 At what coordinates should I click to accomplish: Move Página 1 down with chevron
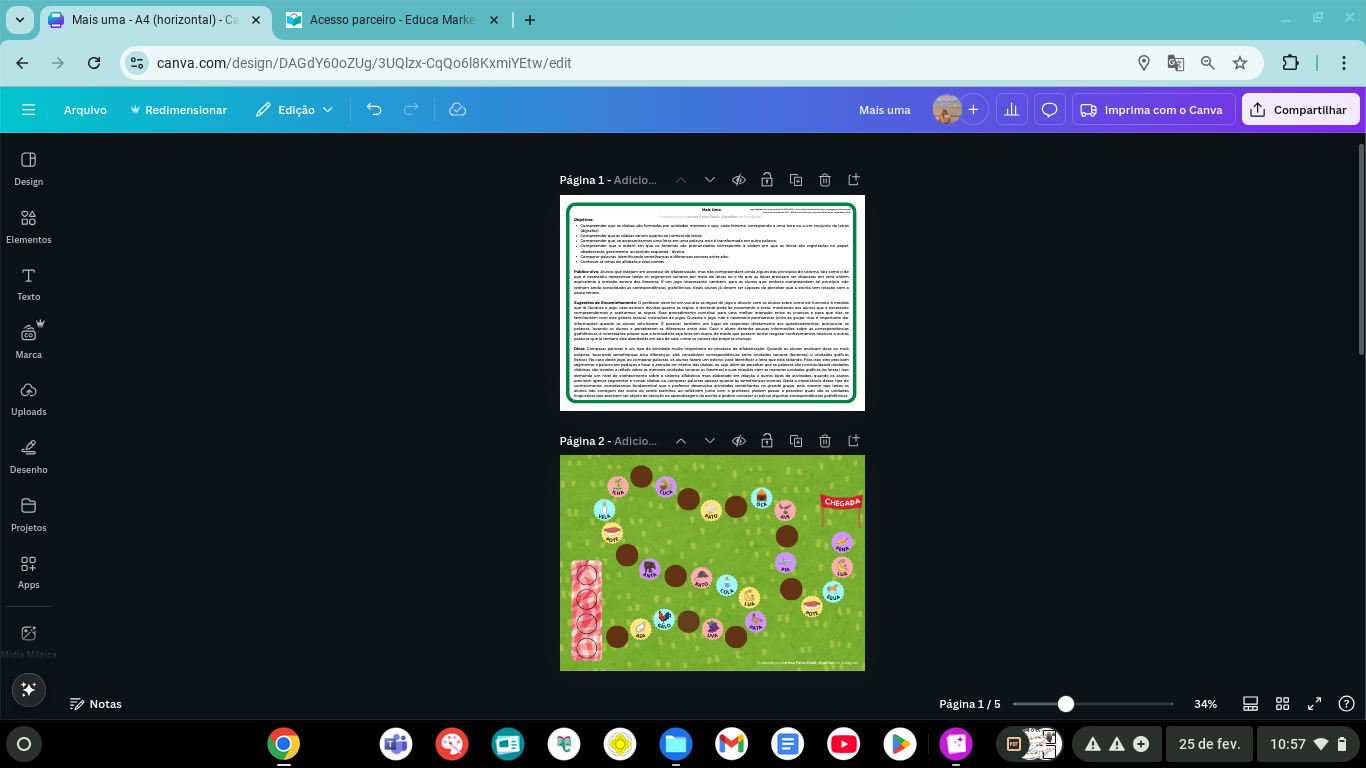pyautogui.click(x=710, y=180)
